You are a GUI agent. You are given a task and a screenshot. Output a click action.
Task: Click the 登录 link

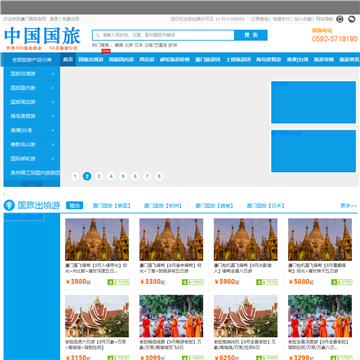tap(54, 19)
